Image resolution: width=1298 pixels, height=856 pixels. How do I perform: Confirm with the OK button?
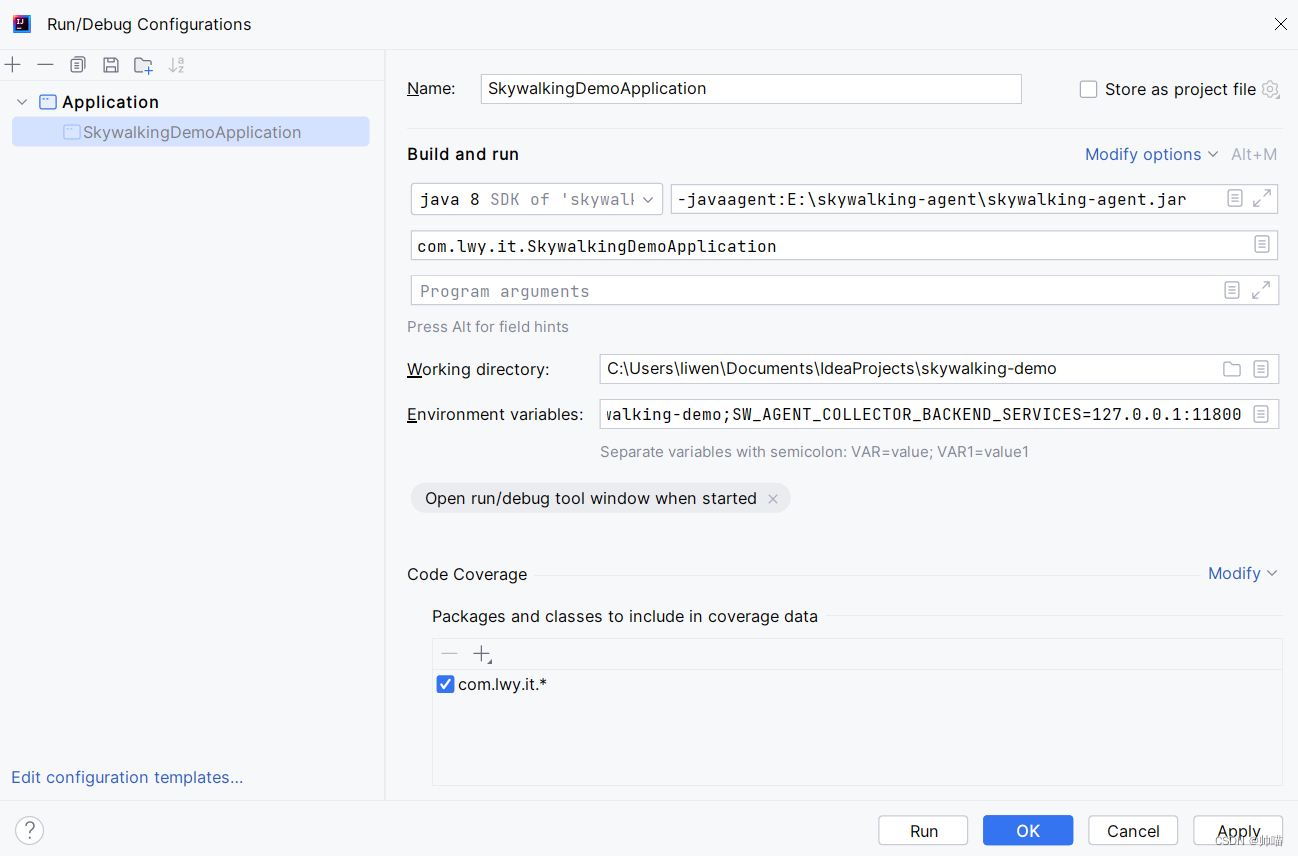click(1028, 831)
